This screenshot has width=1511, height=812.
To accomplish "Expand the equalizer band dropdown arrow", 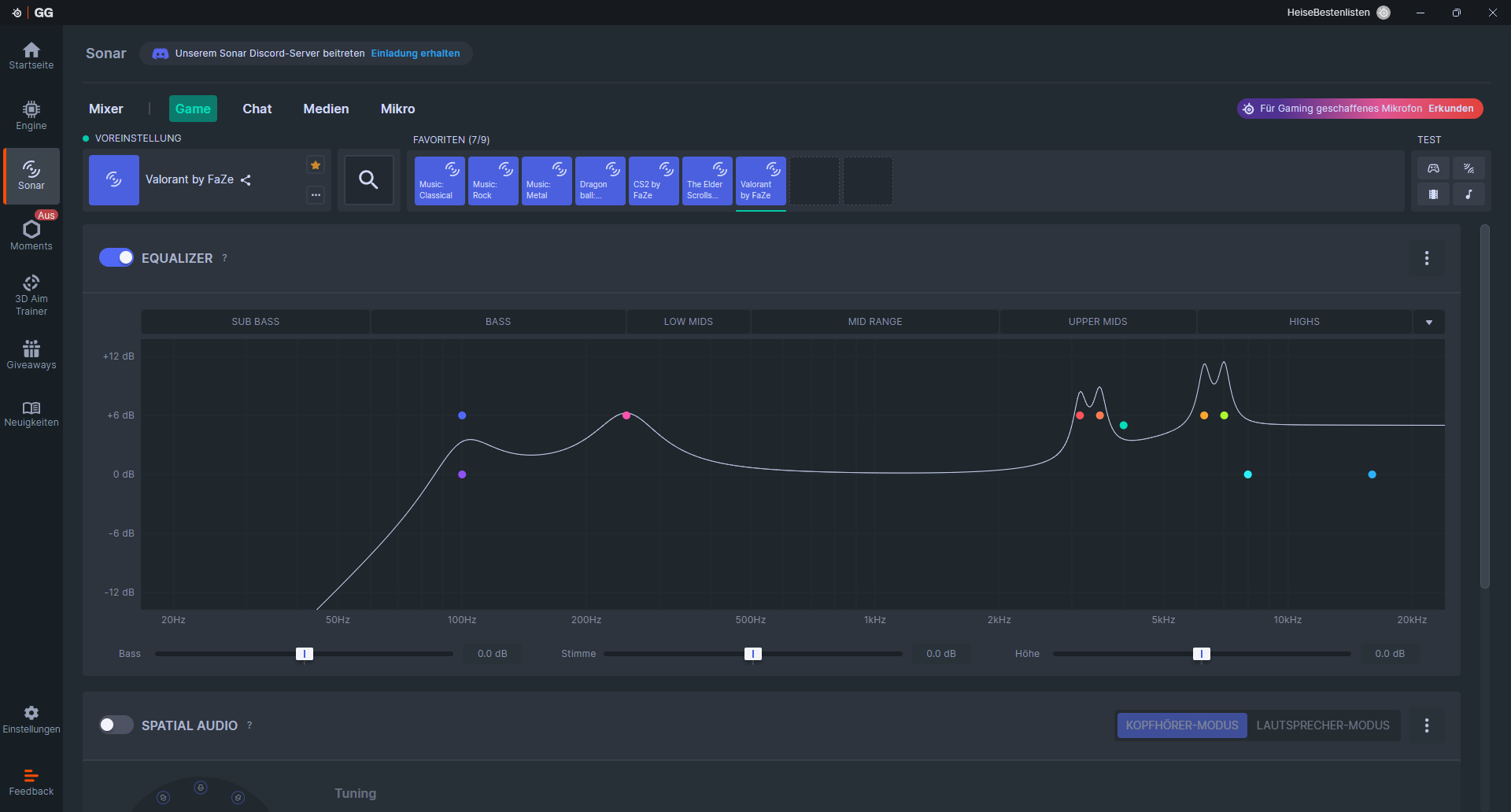I will click(1428, 322).
